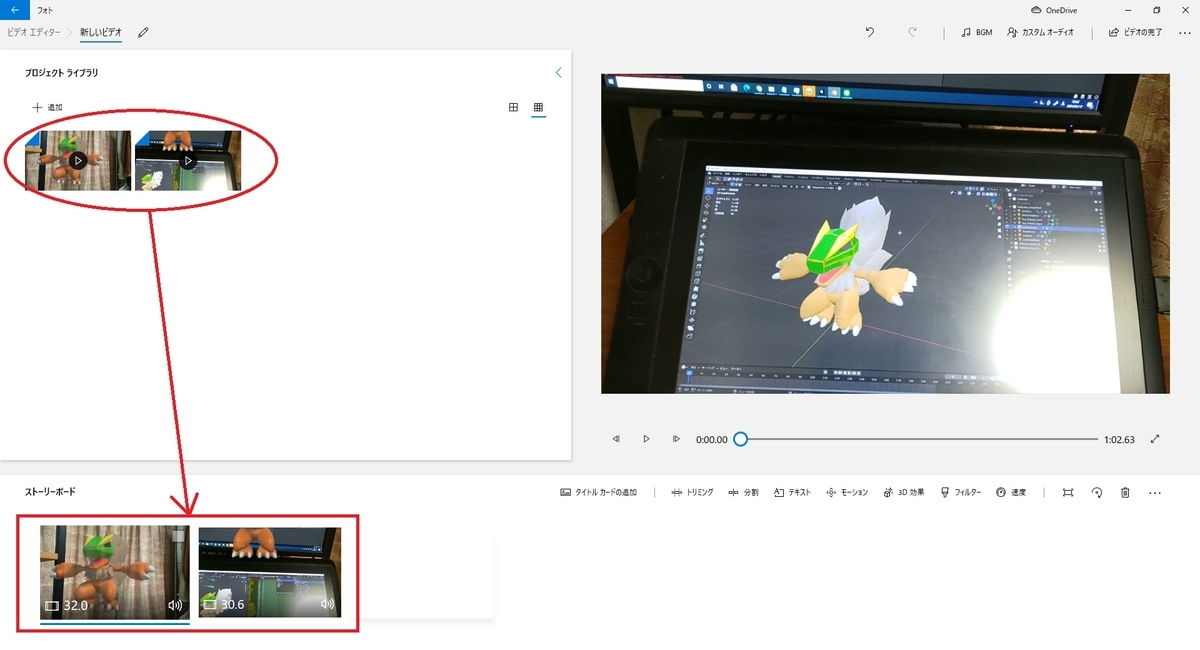Delete the selected clip with trash icon
The height and width of the screenshot is (650, 1200).
(x=1126, y=493)
